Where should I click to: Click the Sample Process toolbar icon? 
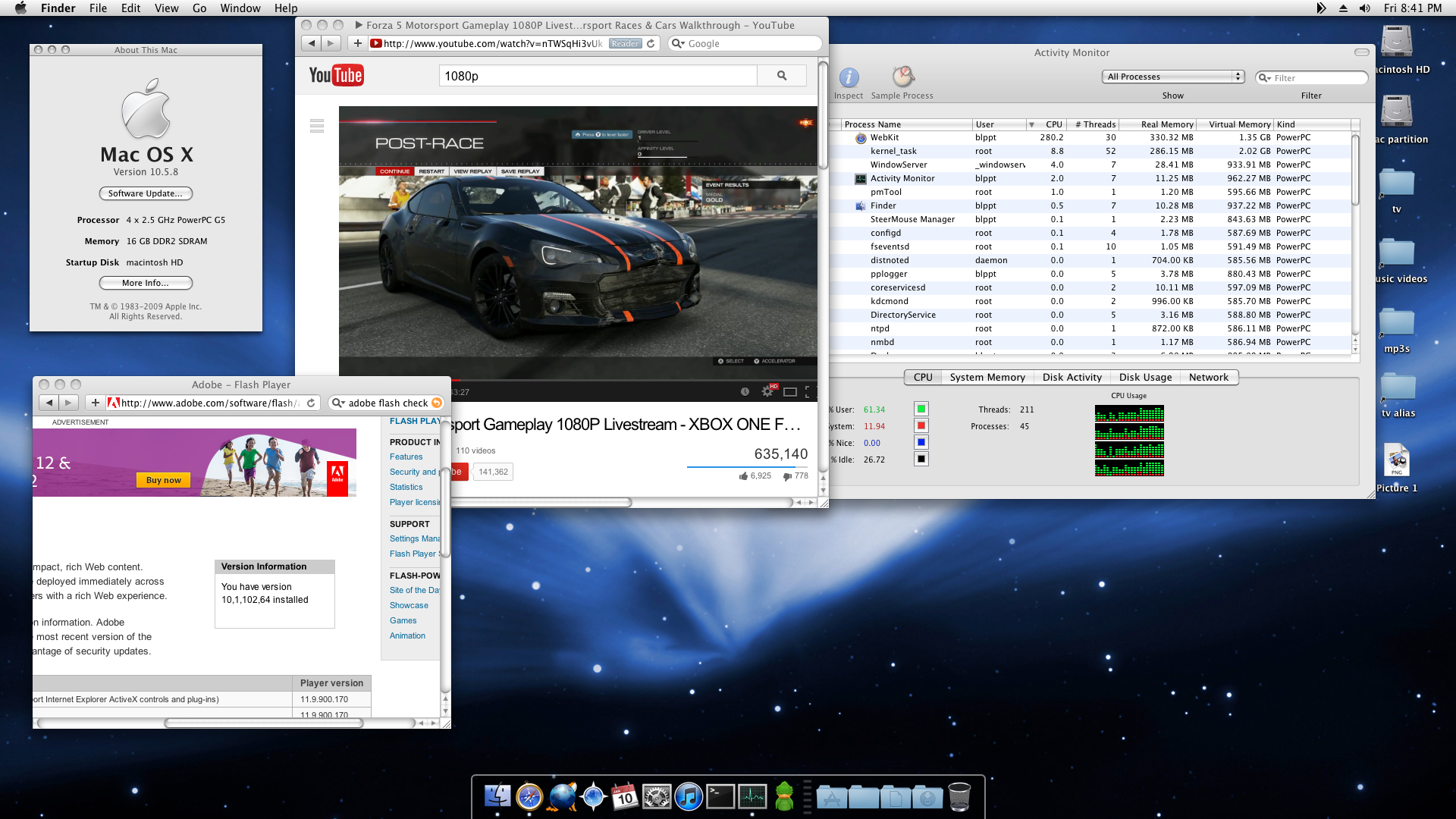[x=902, y=77]
